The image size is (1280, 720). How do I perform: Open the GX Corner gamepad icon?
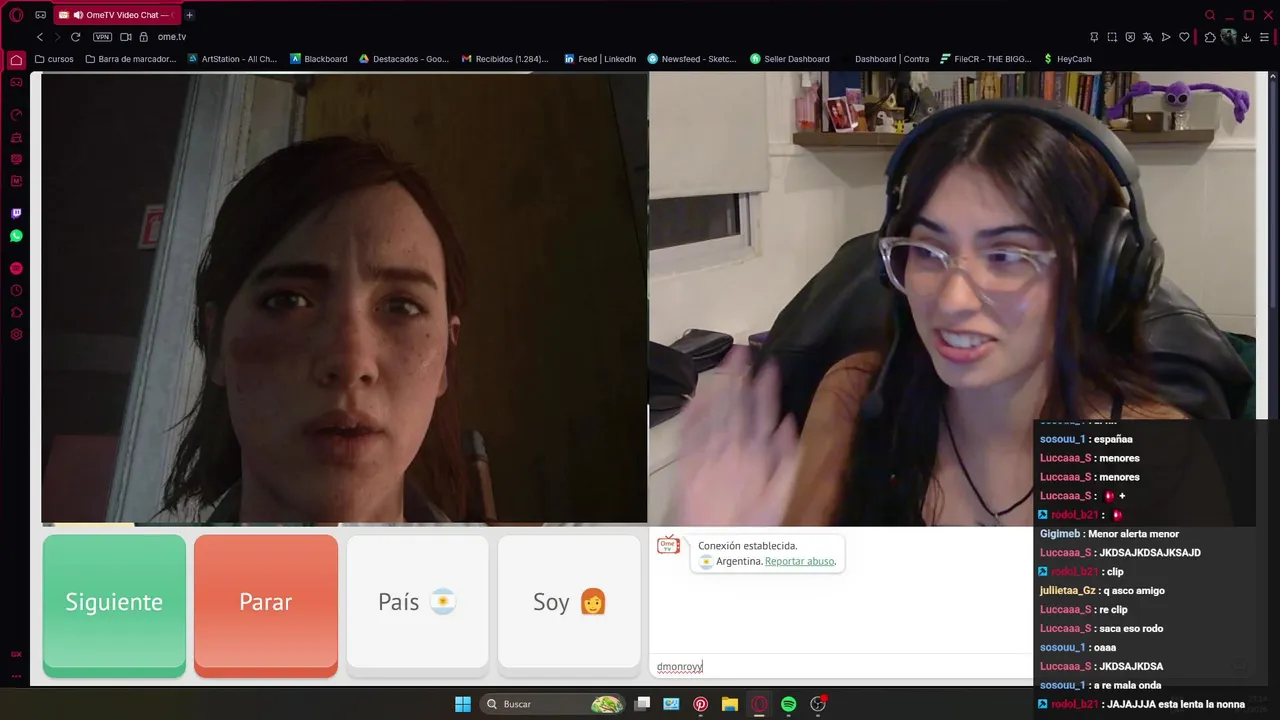pos(40,15)
